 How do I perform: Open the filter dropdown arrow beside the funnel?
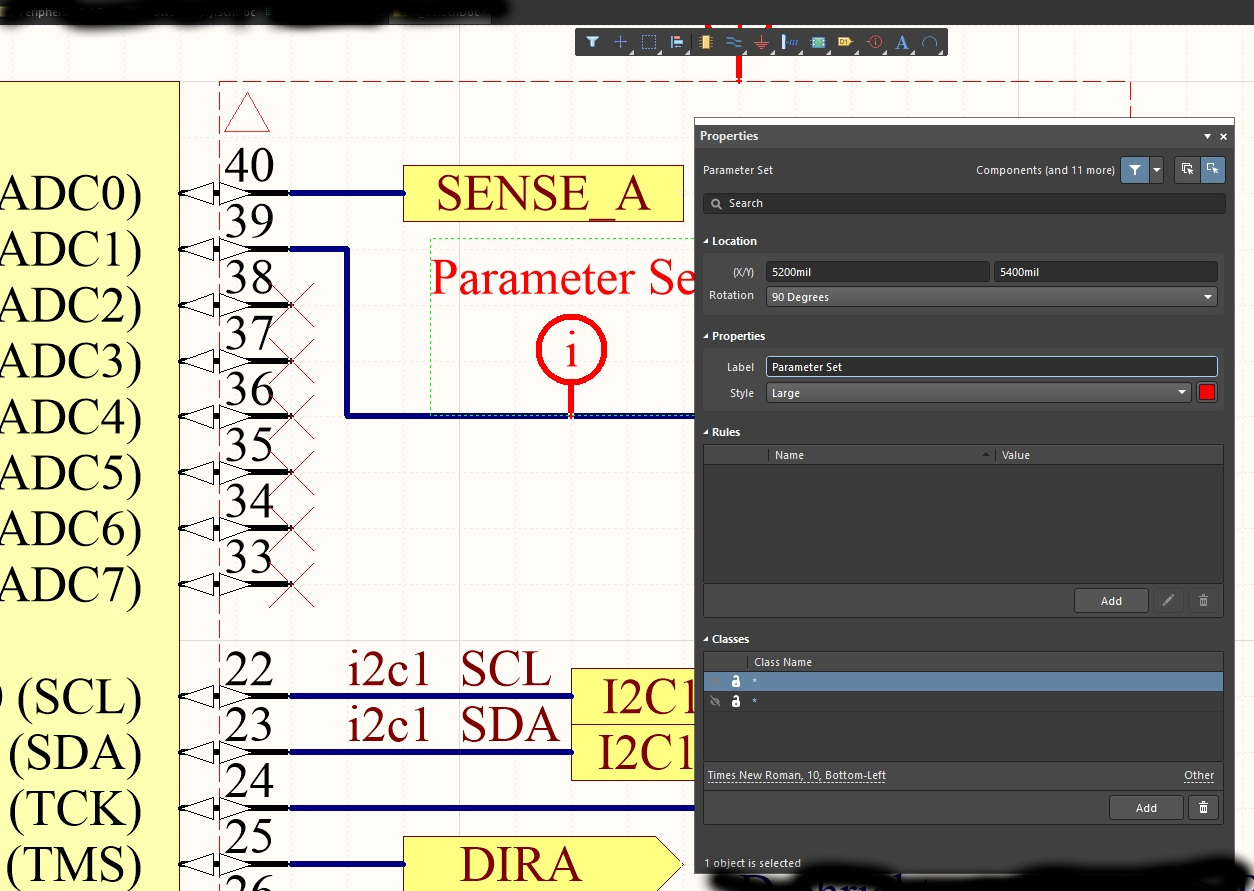coord(1157,170)
